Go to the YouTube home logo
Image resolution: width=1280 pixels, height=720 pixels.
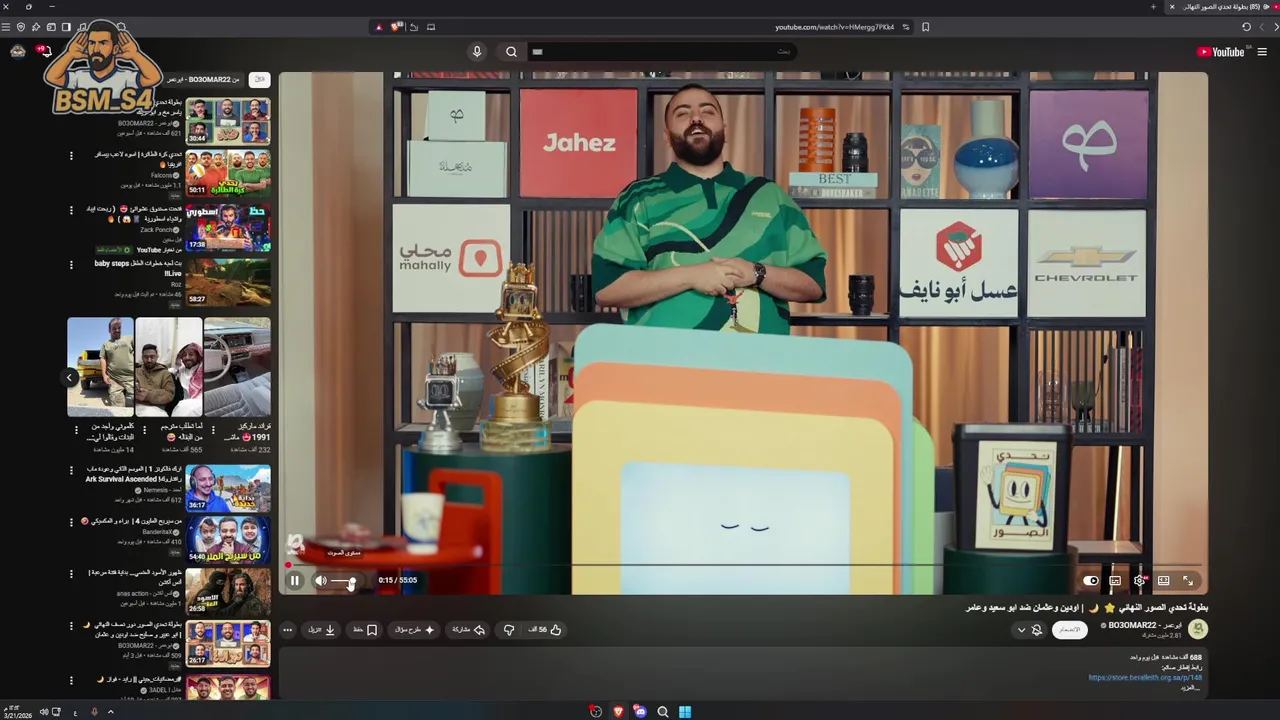pos(1221,52)
